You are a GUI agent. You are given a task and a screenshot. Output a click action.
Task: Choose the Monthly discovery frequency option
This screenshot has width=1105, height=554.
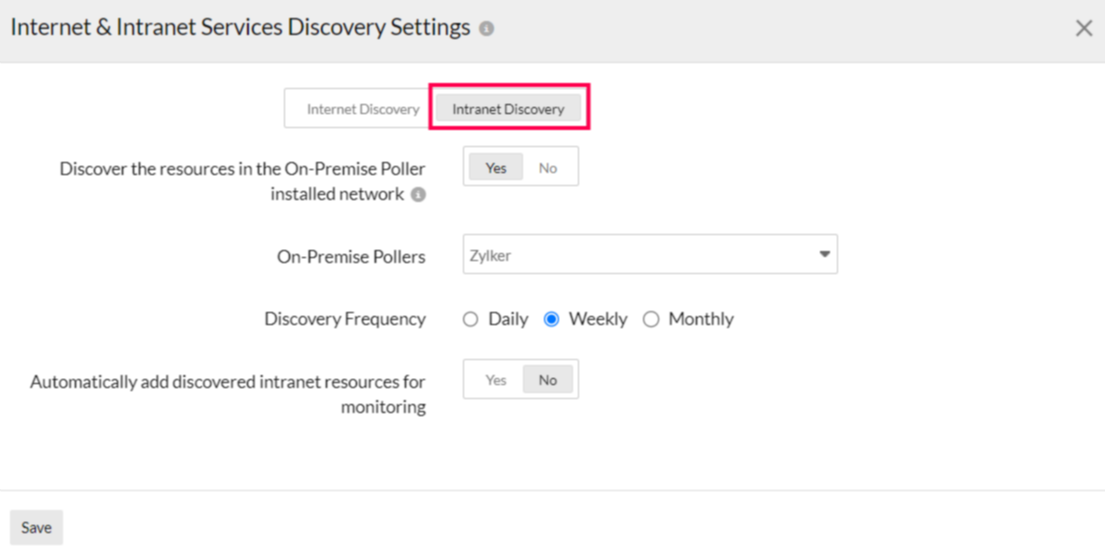coord(651,320)
